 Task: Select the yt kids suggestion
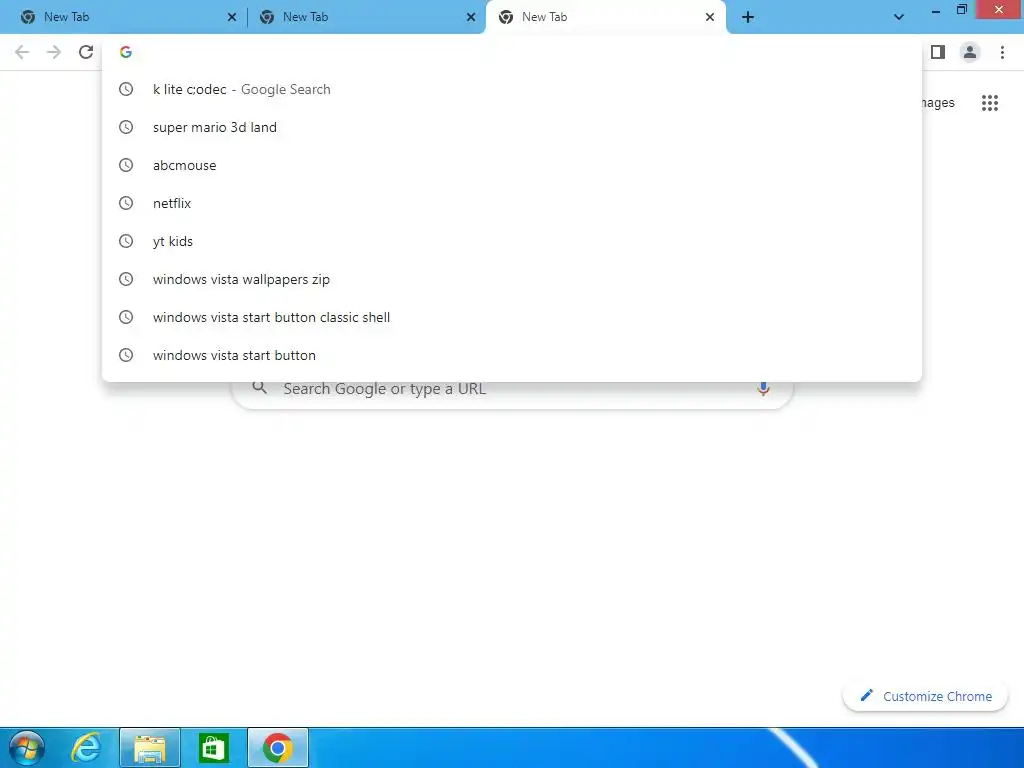coord(512,241)
